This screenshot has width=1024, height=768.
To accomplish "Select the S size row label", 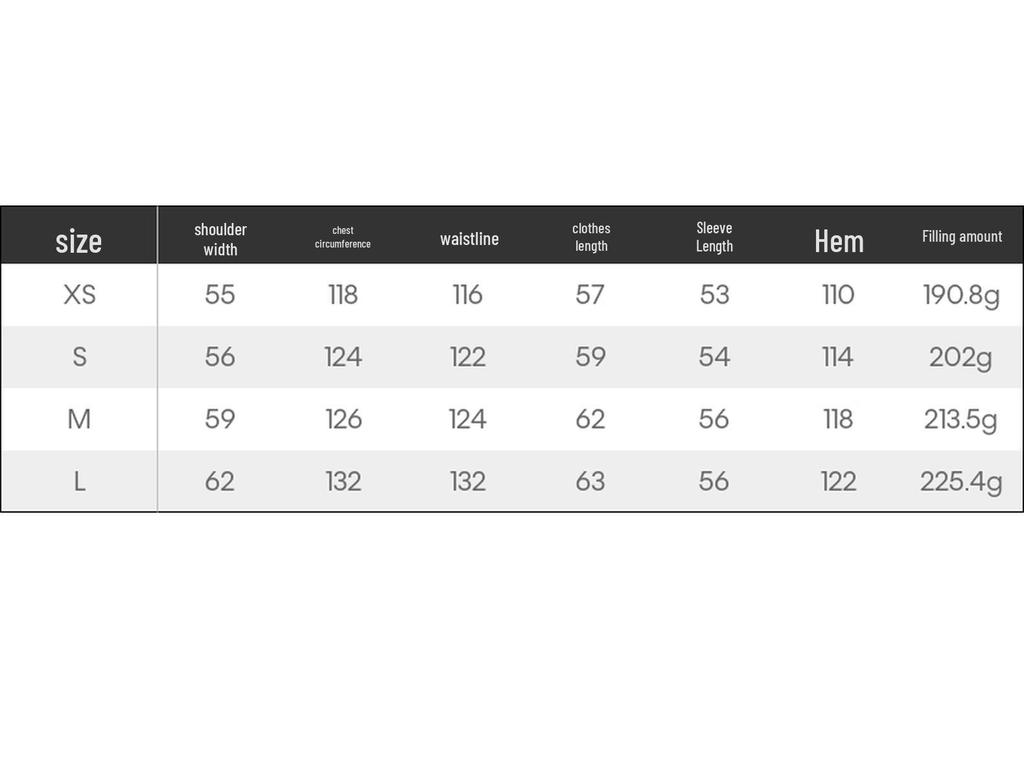I will point(79,357).
